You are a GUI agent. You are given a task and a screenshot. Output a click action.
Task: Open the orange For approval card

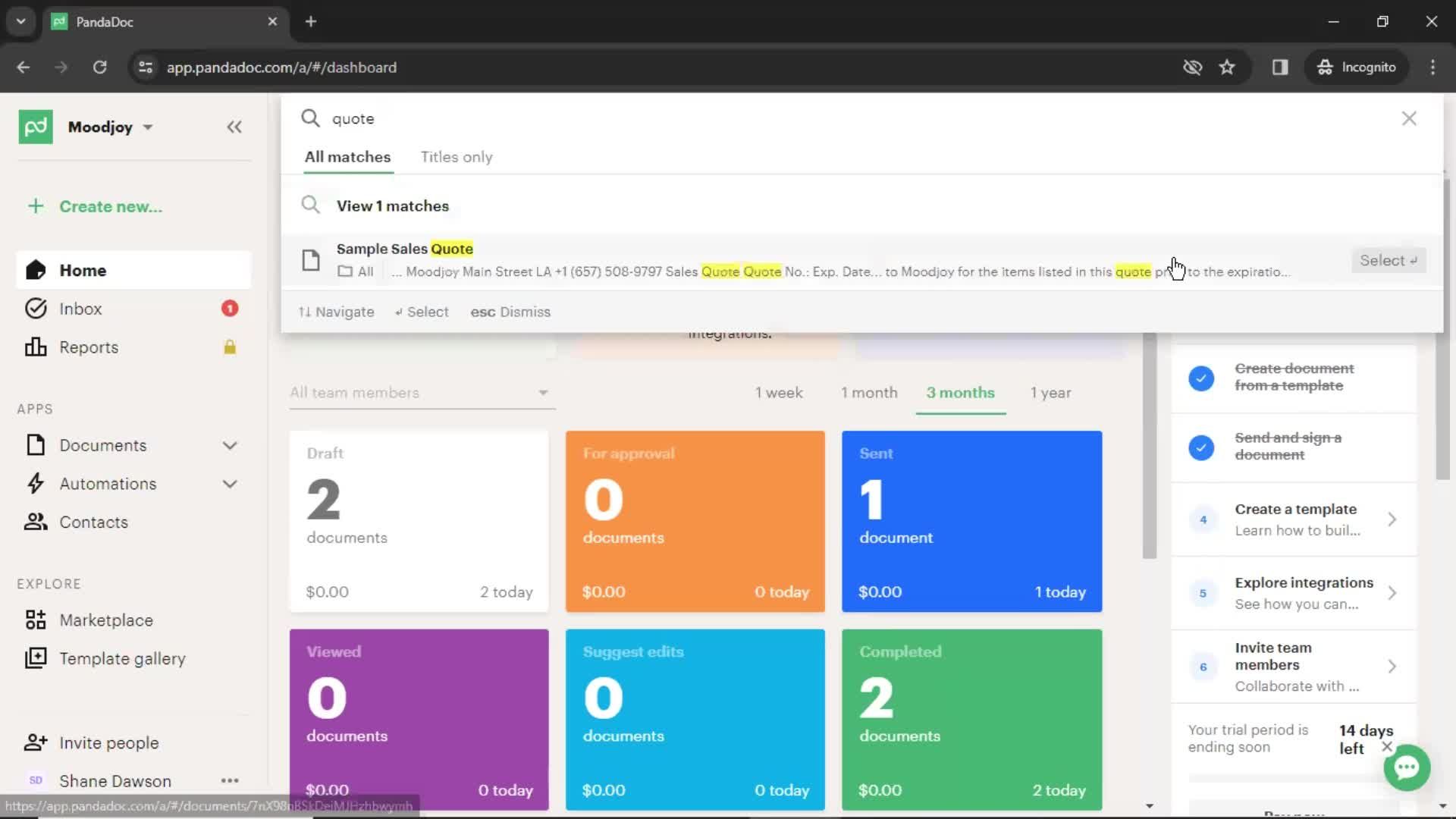coord(695,521)
